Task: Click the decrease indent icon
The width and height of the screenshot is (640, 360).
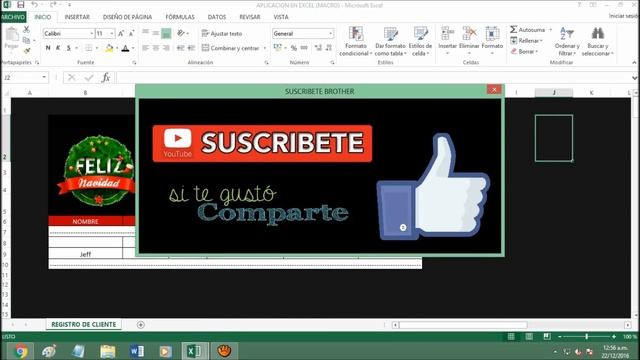Action: pos(180,48)
